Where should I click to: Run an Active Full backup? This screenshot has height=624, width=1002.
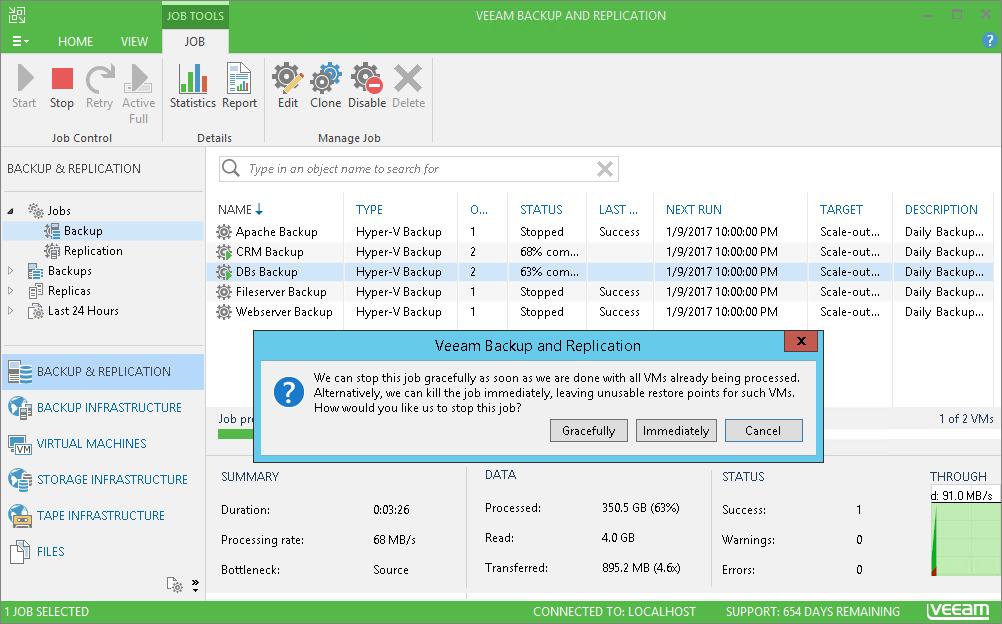[x=138, y=94]
